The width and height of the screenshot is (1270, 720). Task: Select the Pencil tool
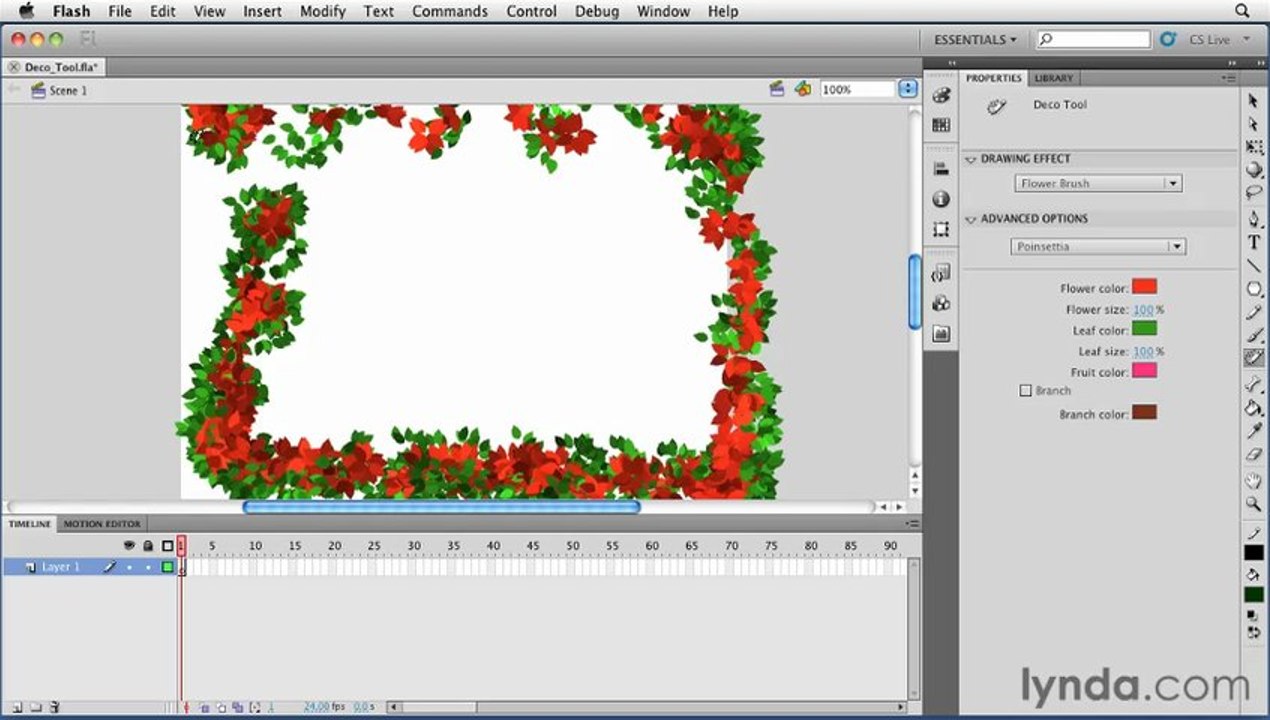pyautogui.click(x=1253, y=312)
